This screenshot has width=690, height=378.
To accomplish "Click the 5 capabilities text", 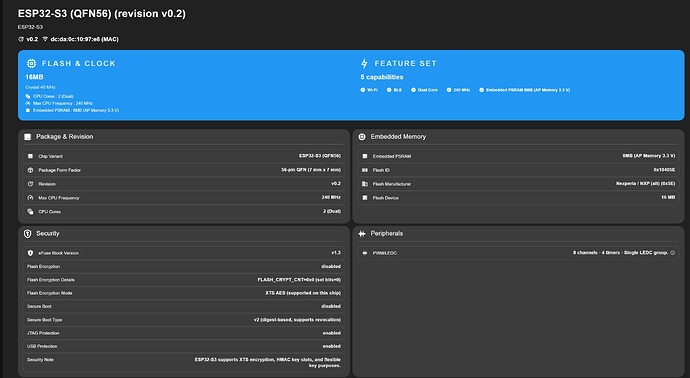I will (x=382, y=77).
